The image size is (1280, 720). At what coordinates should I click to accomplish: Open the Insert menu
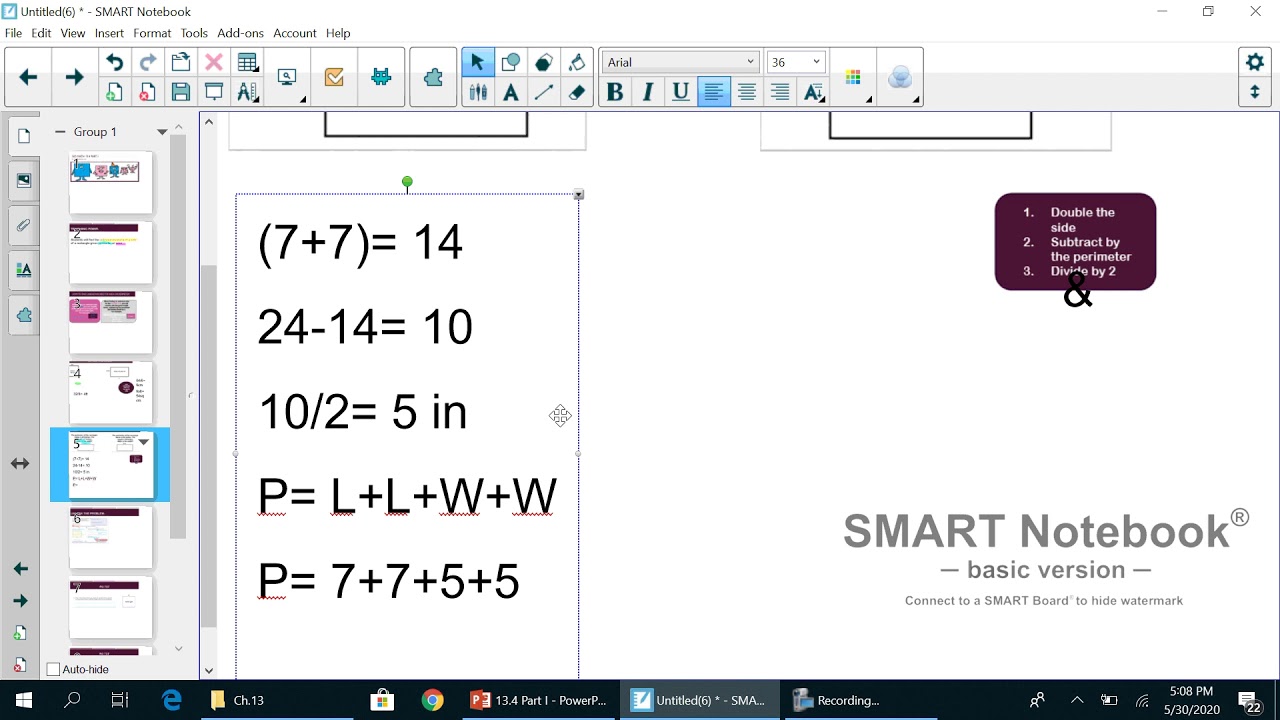(x=109, y=33)
